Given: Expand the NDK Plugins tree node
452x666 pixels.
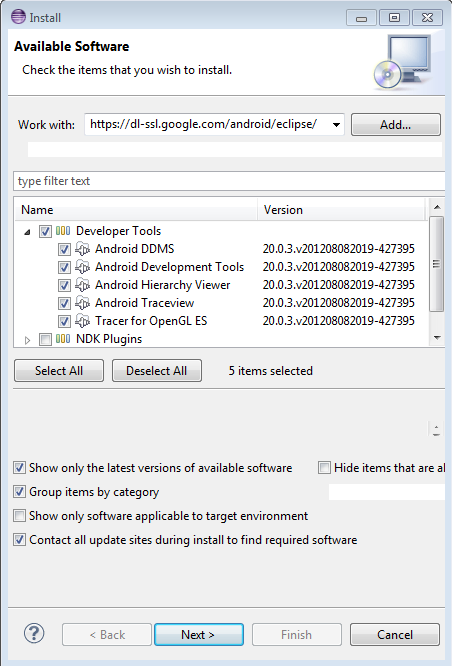Looking at the screenshot, I should pyautogui.click(x=28, y=340).
